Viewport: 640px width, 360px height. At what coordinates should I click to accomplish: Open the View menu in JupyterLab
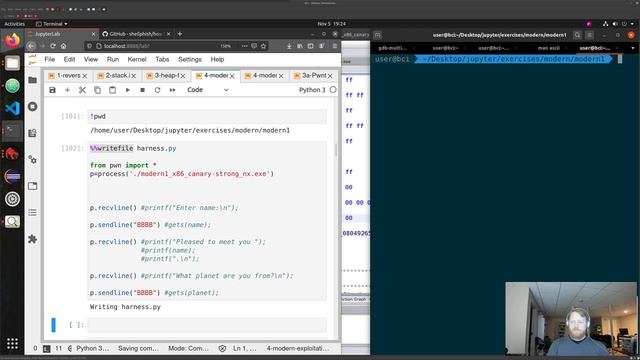click(x=91, y=59)
